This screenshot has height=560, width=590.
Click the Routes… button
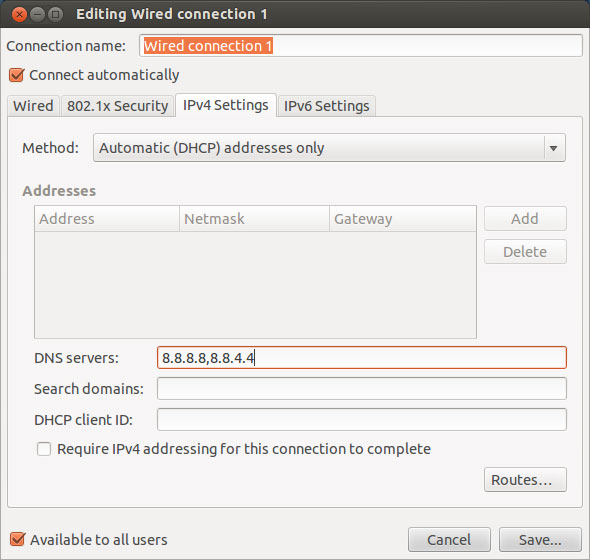point(525,479)
